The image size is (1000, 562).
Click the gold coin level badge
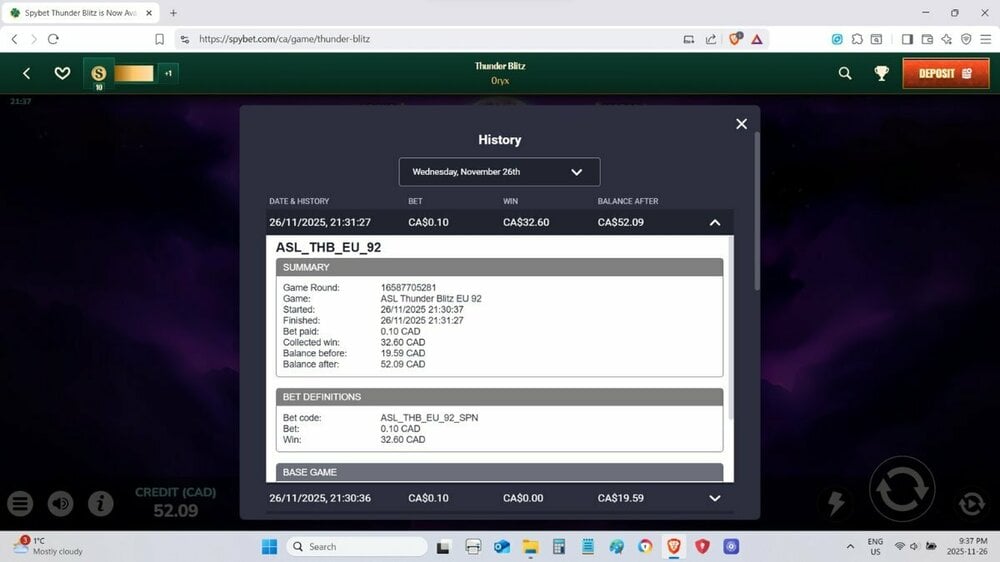pos(99,74)
